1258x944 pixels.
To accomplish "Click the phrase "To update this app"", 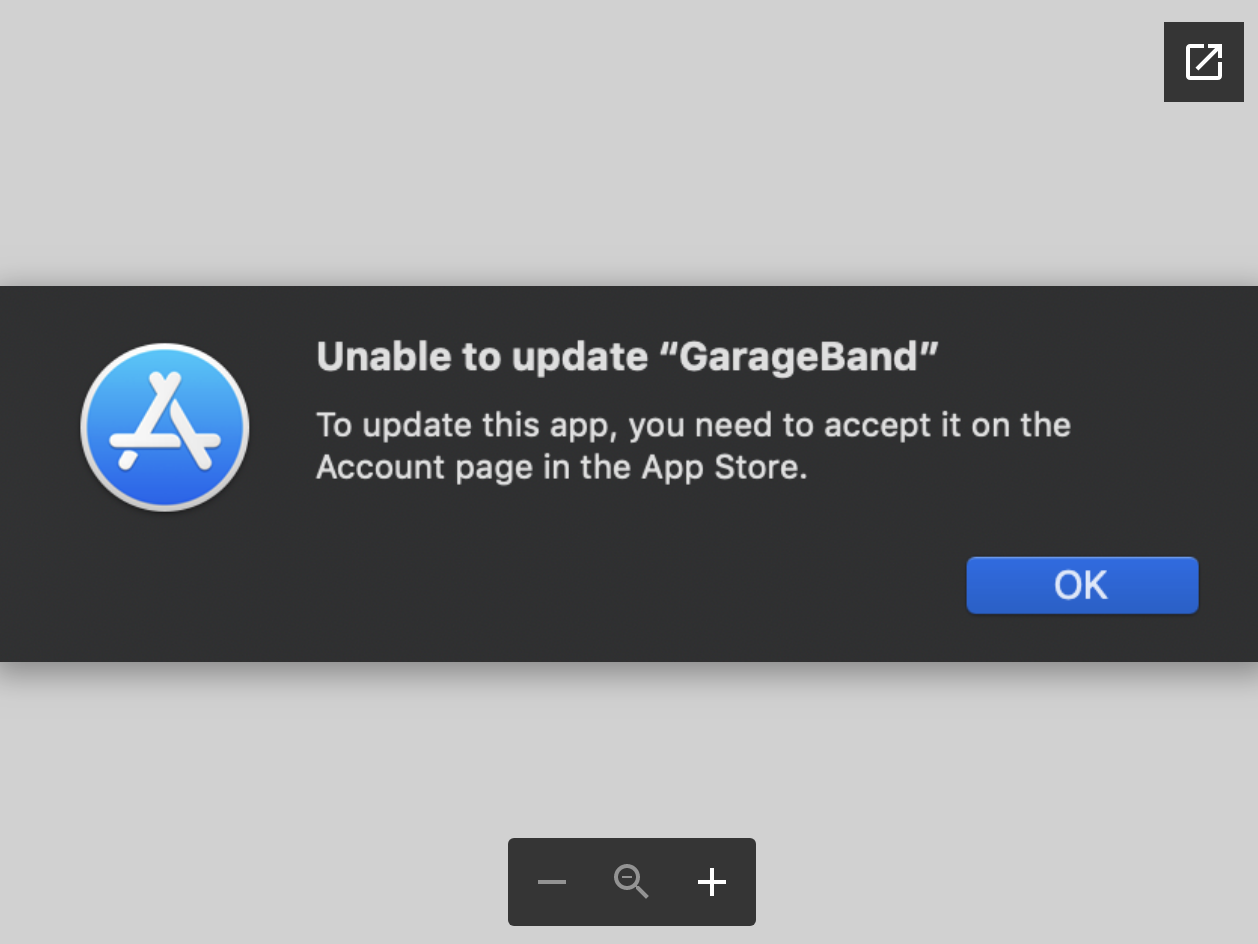I will [x=466, y=426].
